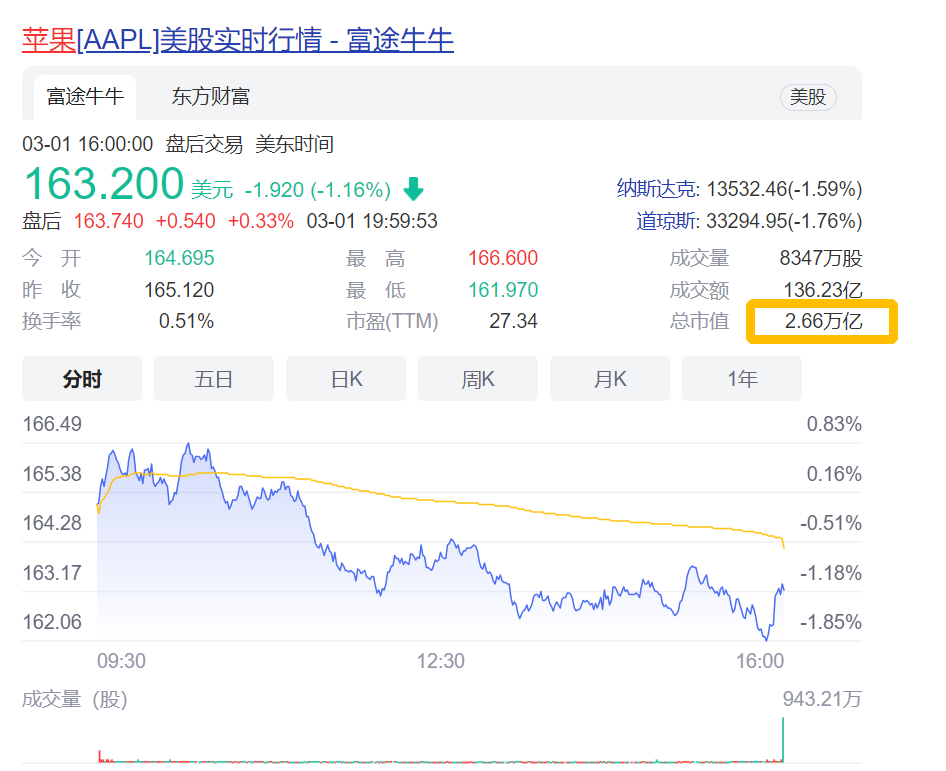Click the 最高 value 166.600
Screen dimensions: 946x771
(x=503, y=258)
